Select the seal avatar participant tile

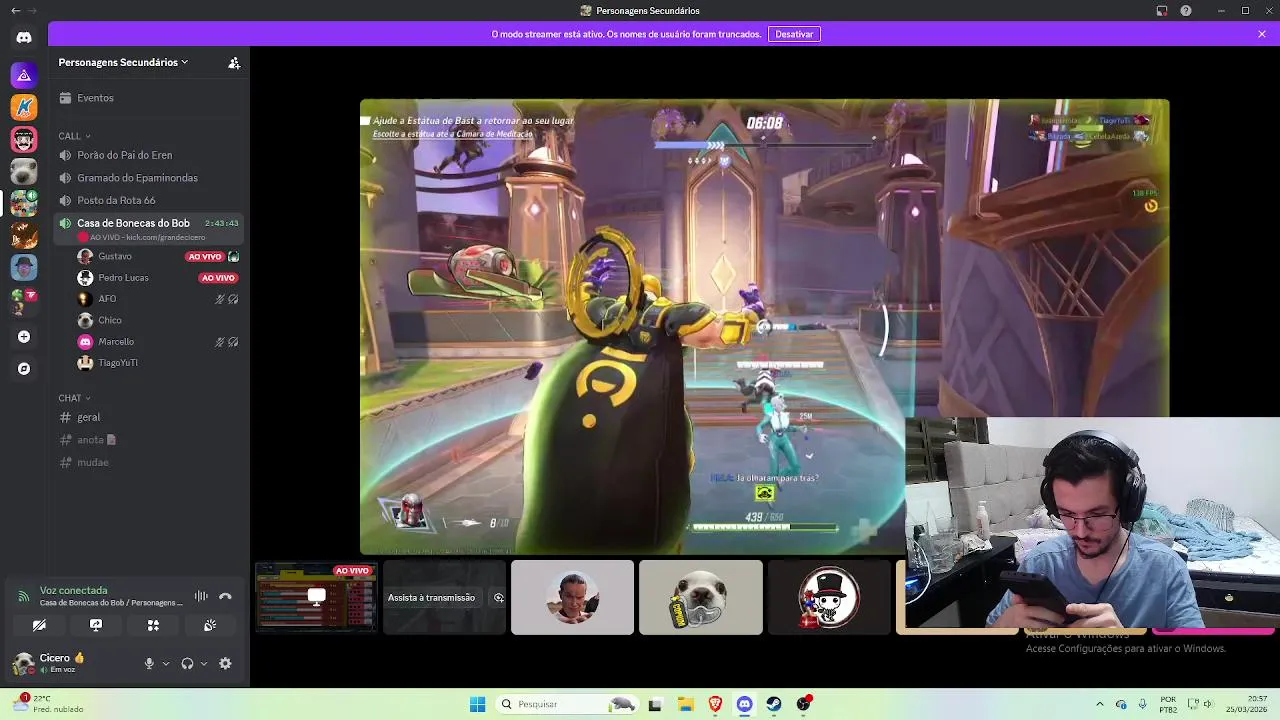pyautogui.click(x=700, y=598)
